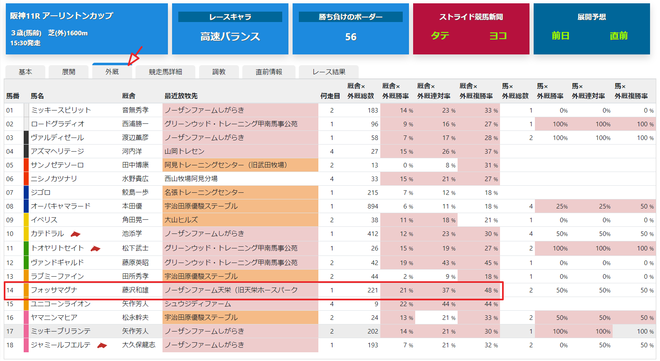
Task: Click horse name ラブミーファイン
Action: click(x=57, y=276)
